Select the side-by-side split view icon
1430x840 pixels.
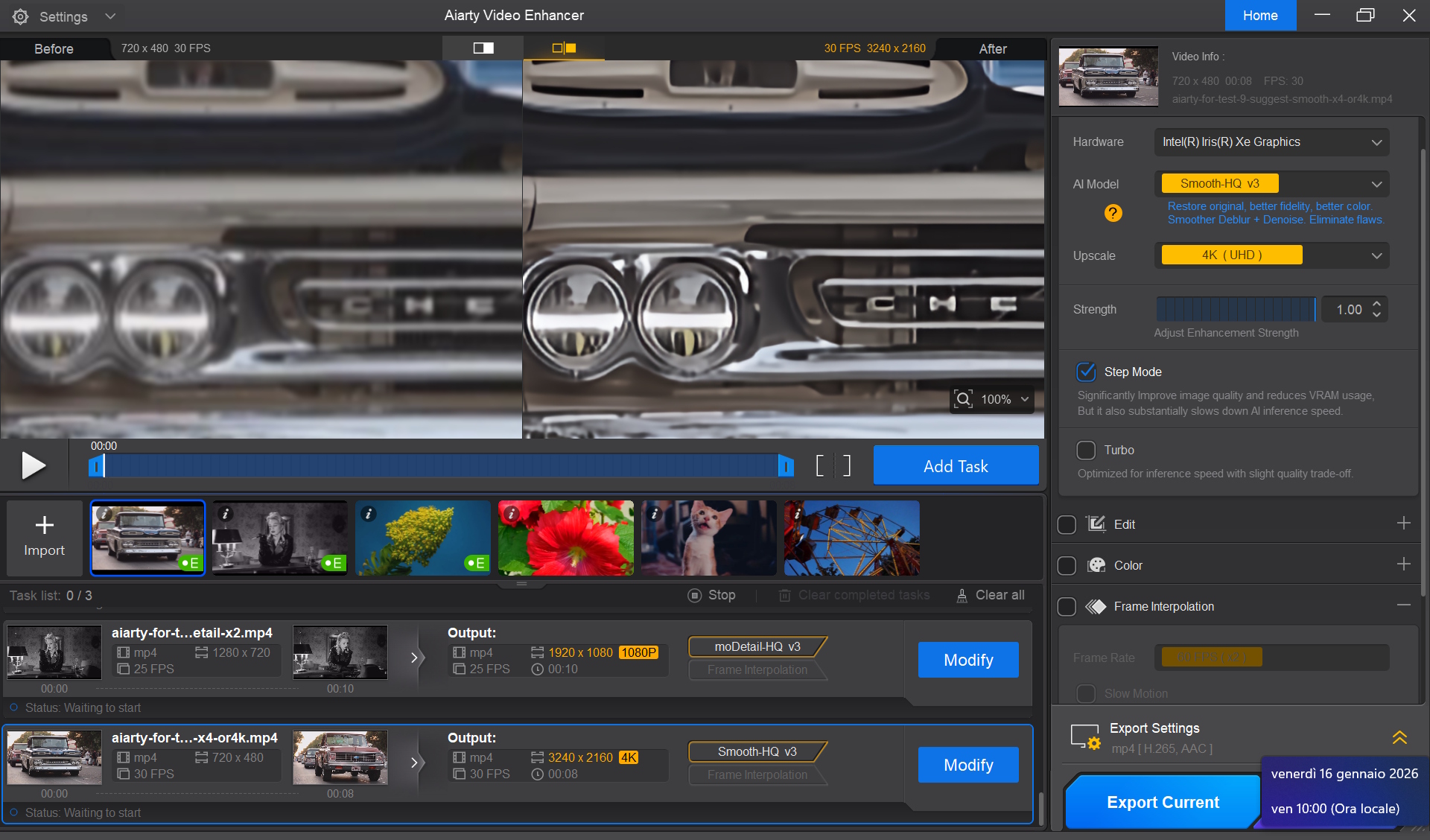[564, 48]
